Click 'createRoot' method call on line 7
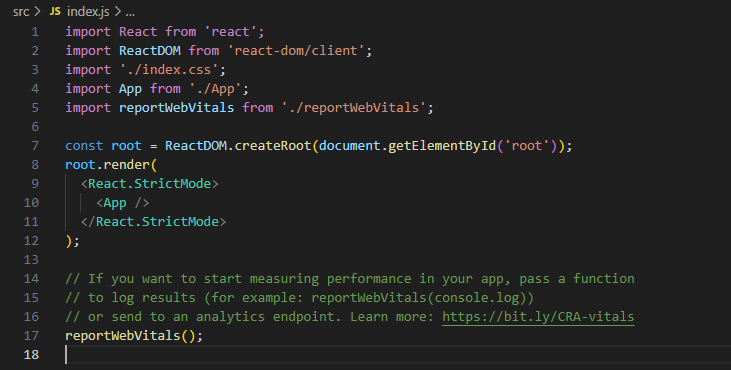731x370 pixels. (273, 146)
